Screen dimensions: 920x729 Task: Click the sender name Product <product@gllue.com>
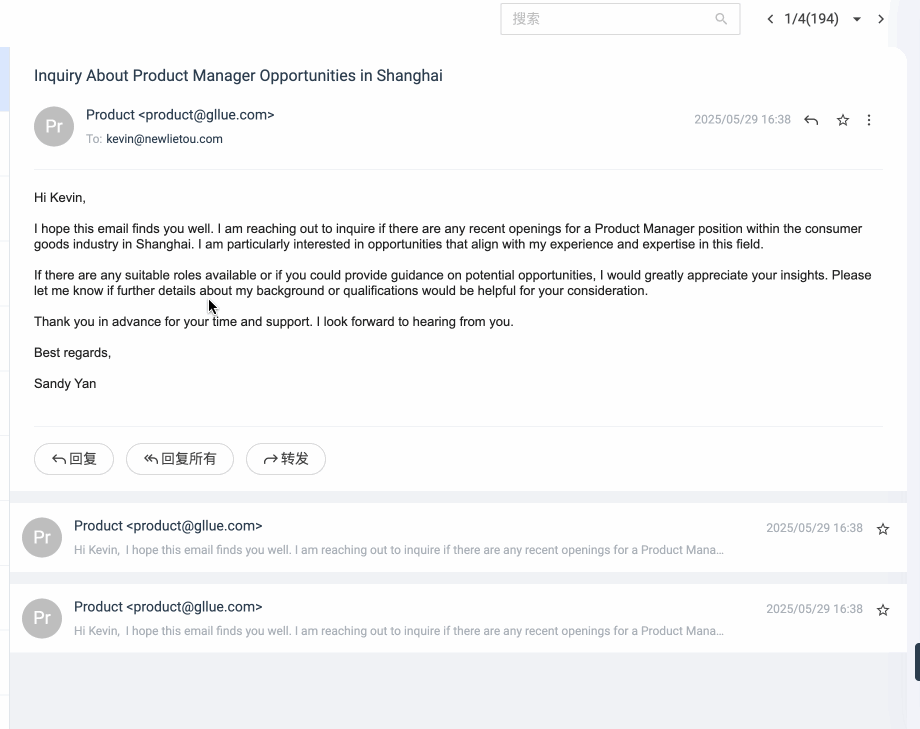(180, 115)
